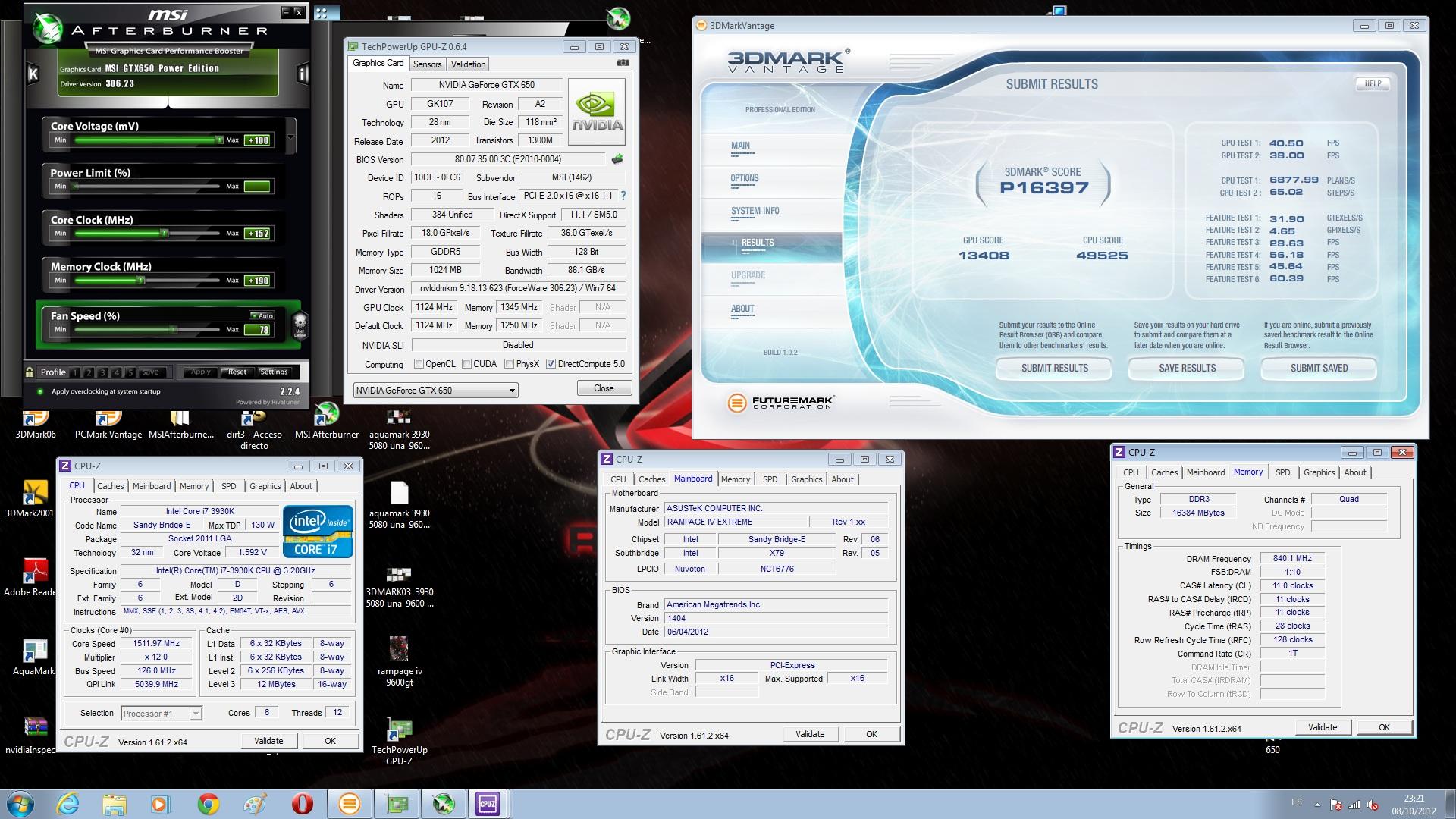
Task: Adjust the Memory Clock slider handle
Action: coord(141,281)
